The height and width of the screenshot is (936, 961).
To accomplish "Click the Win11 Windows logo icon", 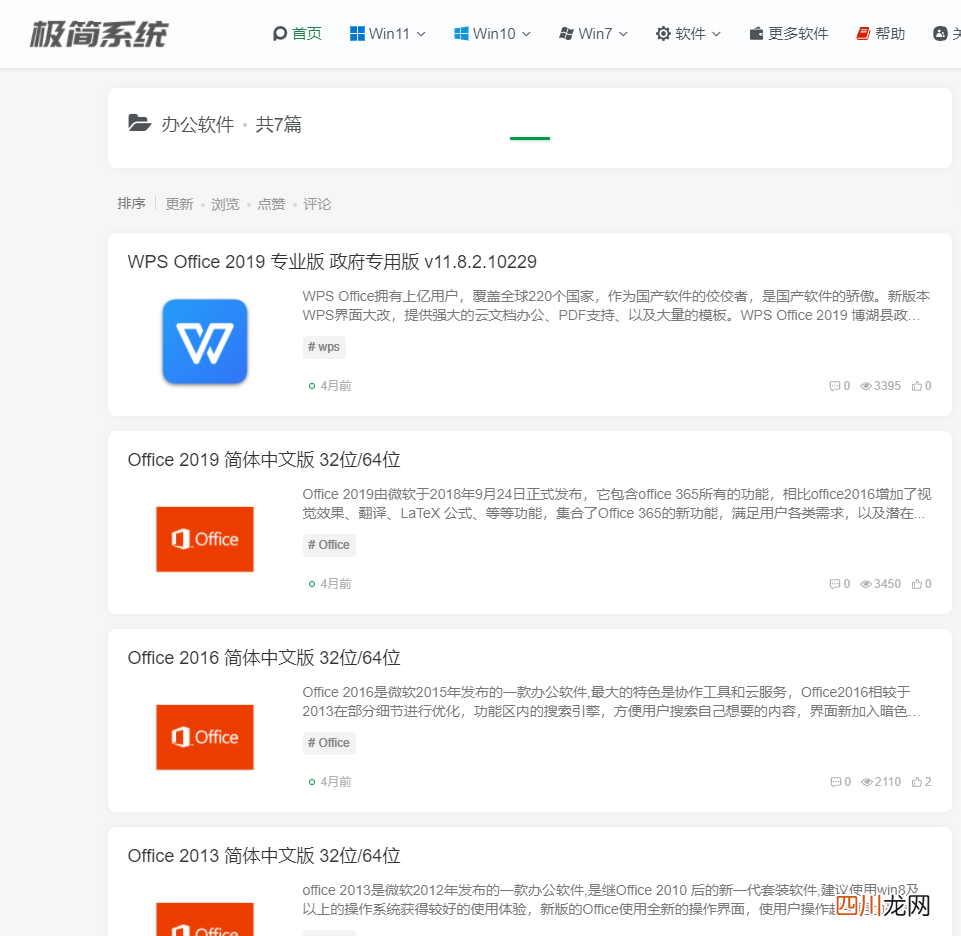I will 357,34.
